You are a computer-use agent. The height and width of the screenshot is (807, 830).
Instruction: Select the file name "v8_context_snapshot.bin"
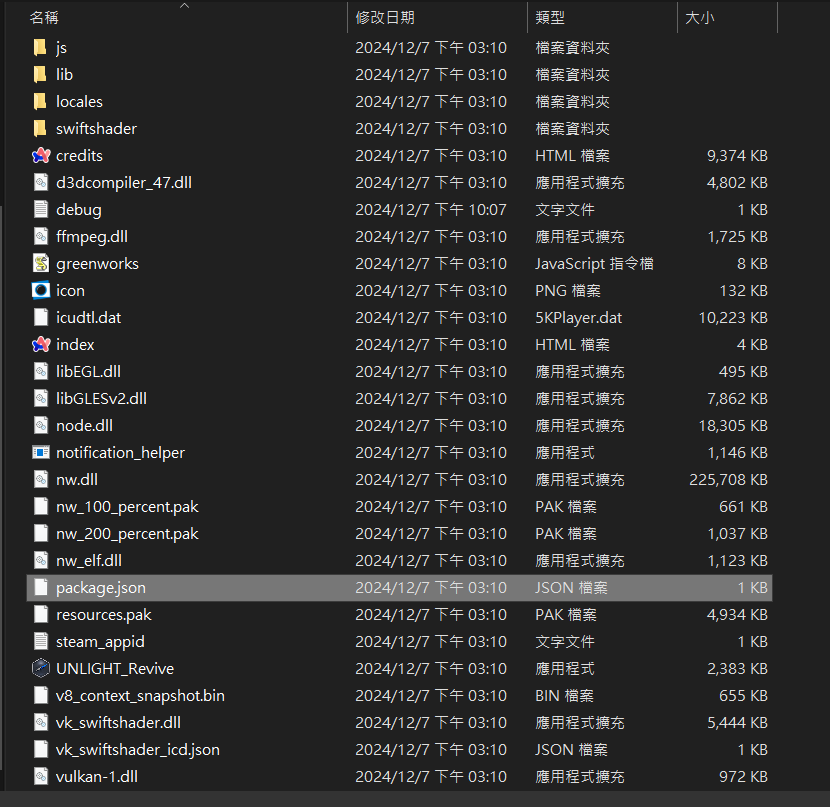(140, 696)
